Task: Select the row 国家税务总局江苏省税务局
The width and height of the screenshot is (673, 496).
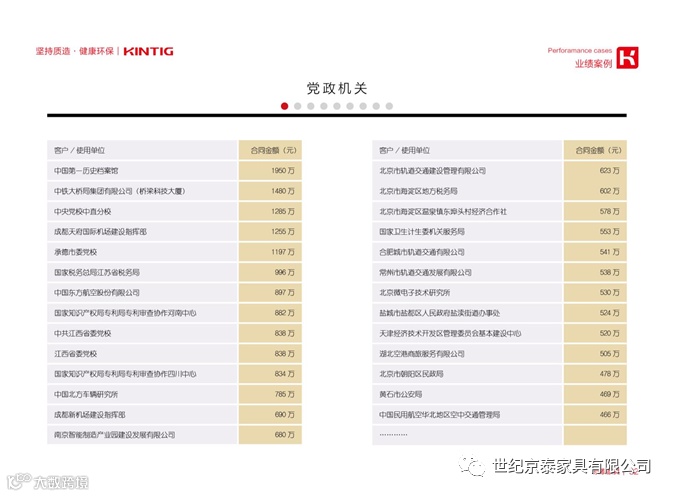Action: pos(174,272)
